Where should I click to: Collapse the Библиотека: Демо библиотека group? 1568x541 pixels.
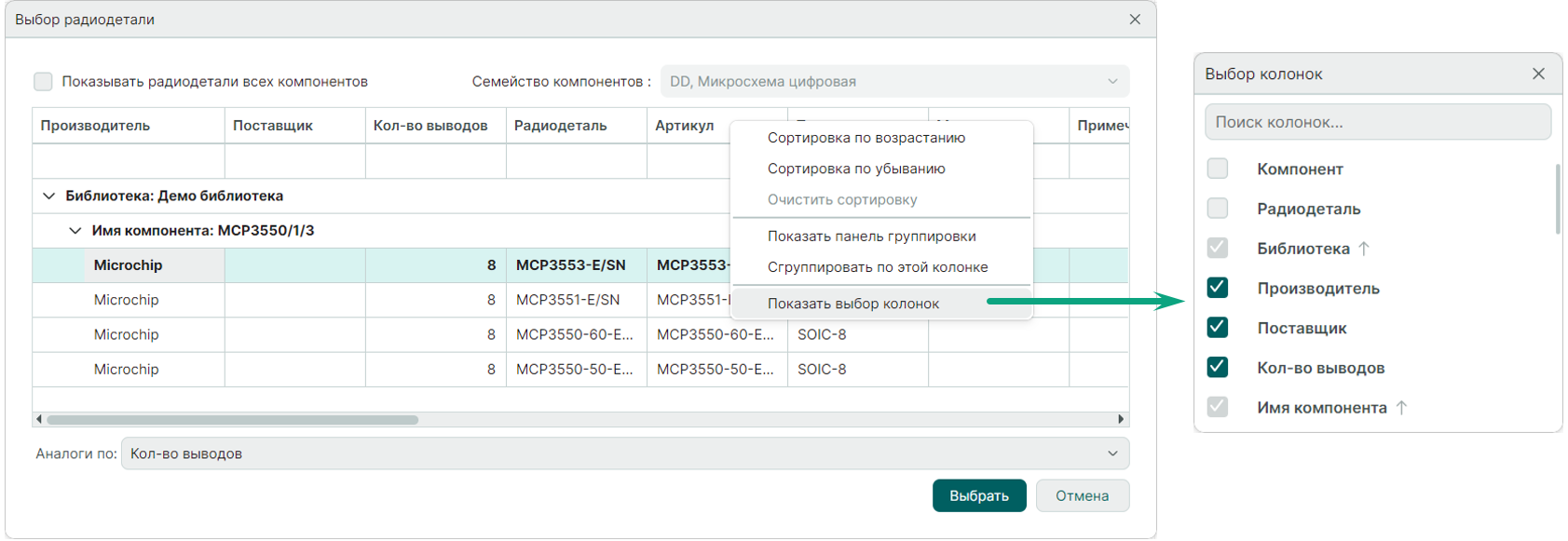click(49, 196)
